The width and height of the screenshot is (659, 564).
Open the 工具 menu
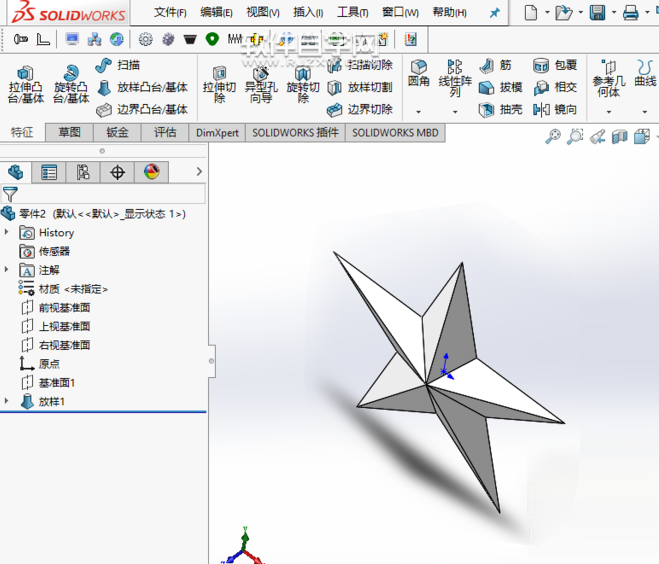click(x=353, y=13)
